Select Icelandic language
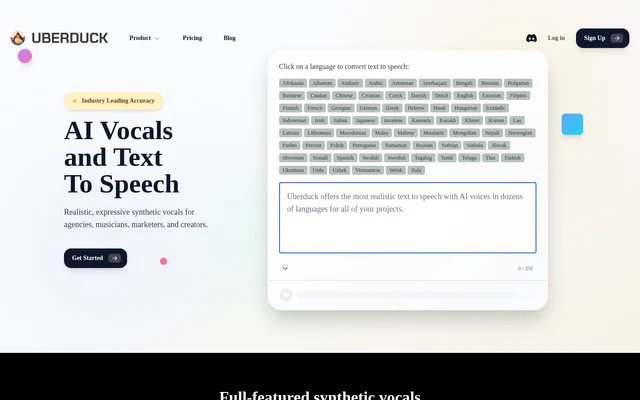Image resolution: width=640 pixels, height=400 pixels. click(x=496, y=108)
